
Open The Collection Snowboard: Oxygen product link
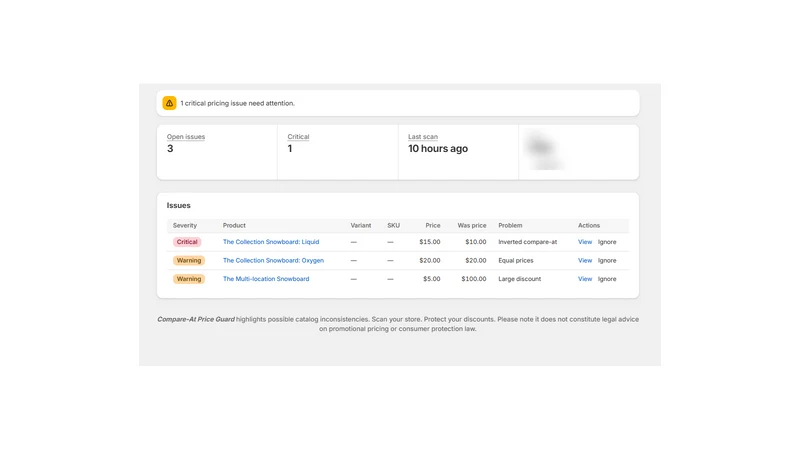pos(273,260)
